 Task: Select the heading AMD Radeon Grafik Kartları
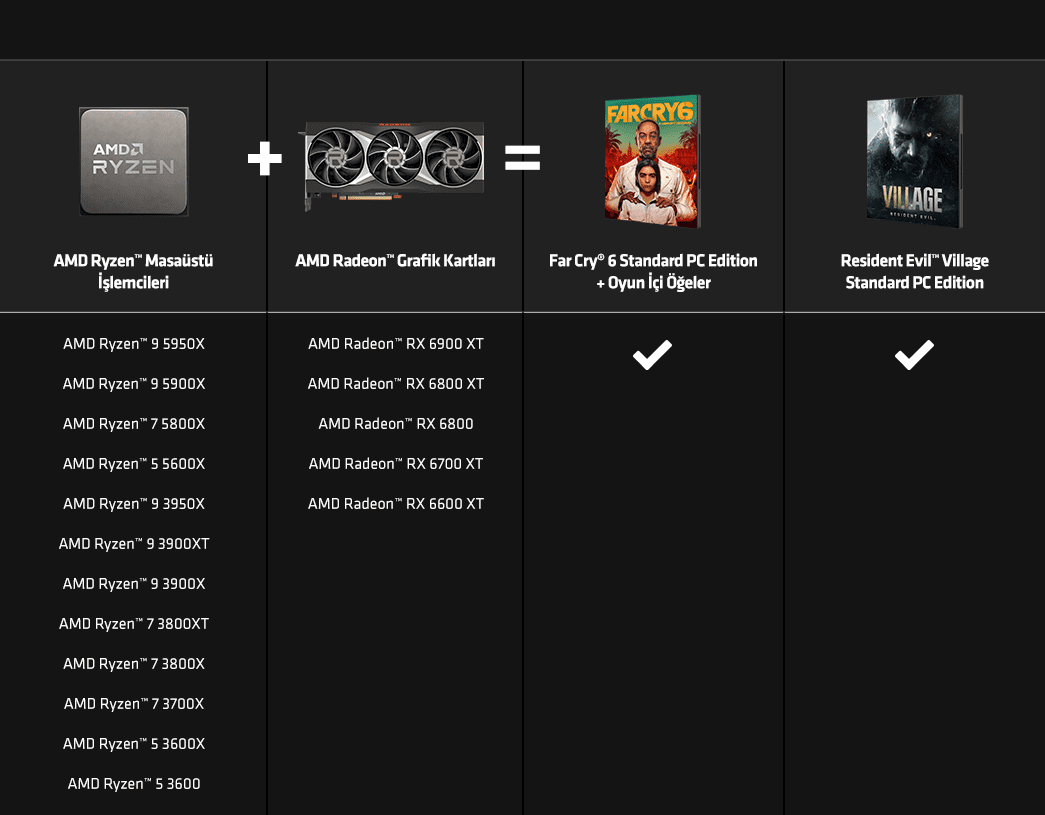pos(395,261)
